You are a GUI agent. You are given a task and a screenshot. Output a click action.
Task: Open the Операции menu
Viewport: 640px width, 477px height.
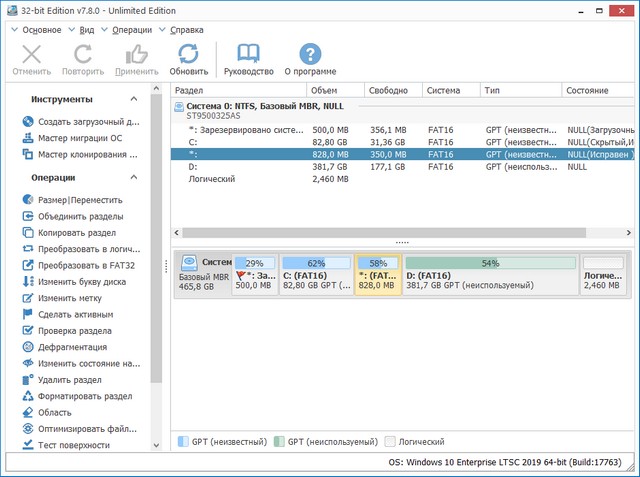click(x=131, y=30)
